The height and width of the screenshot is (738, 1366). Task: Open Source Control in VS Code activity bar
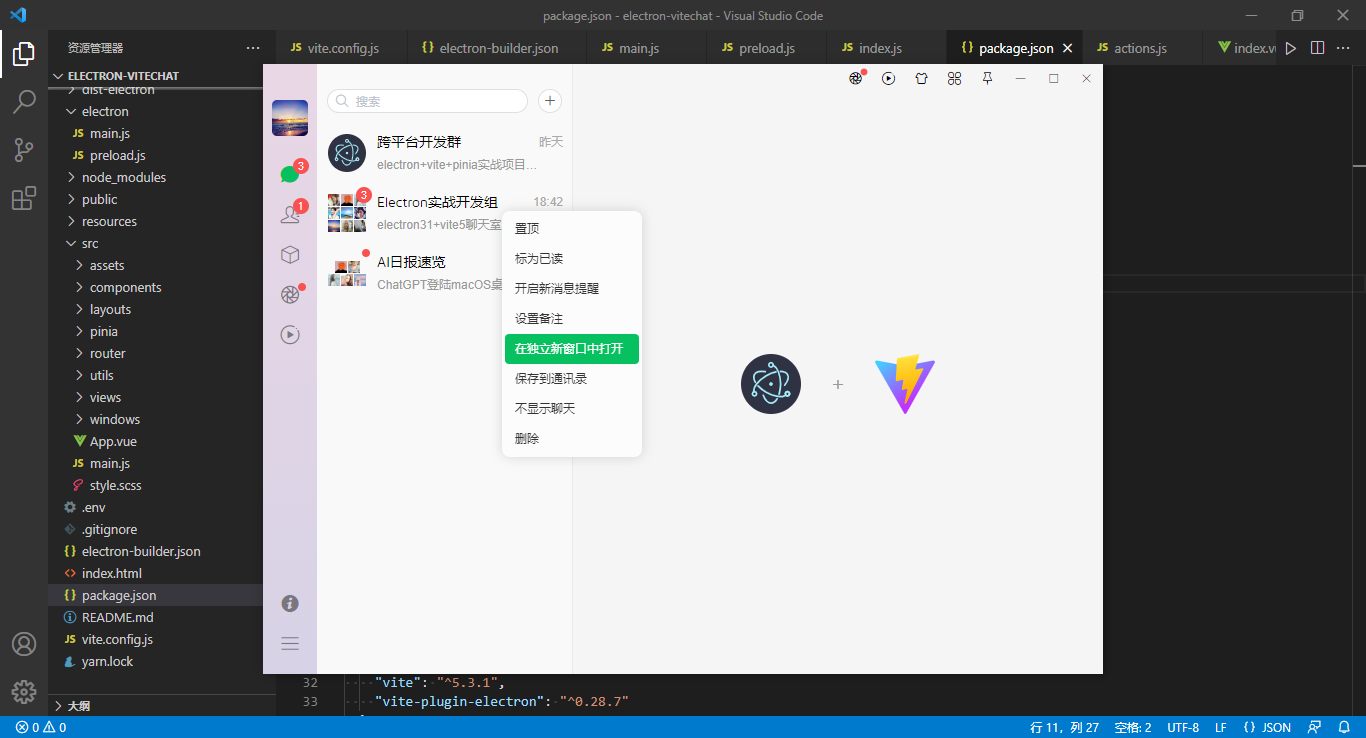point(24,148)
